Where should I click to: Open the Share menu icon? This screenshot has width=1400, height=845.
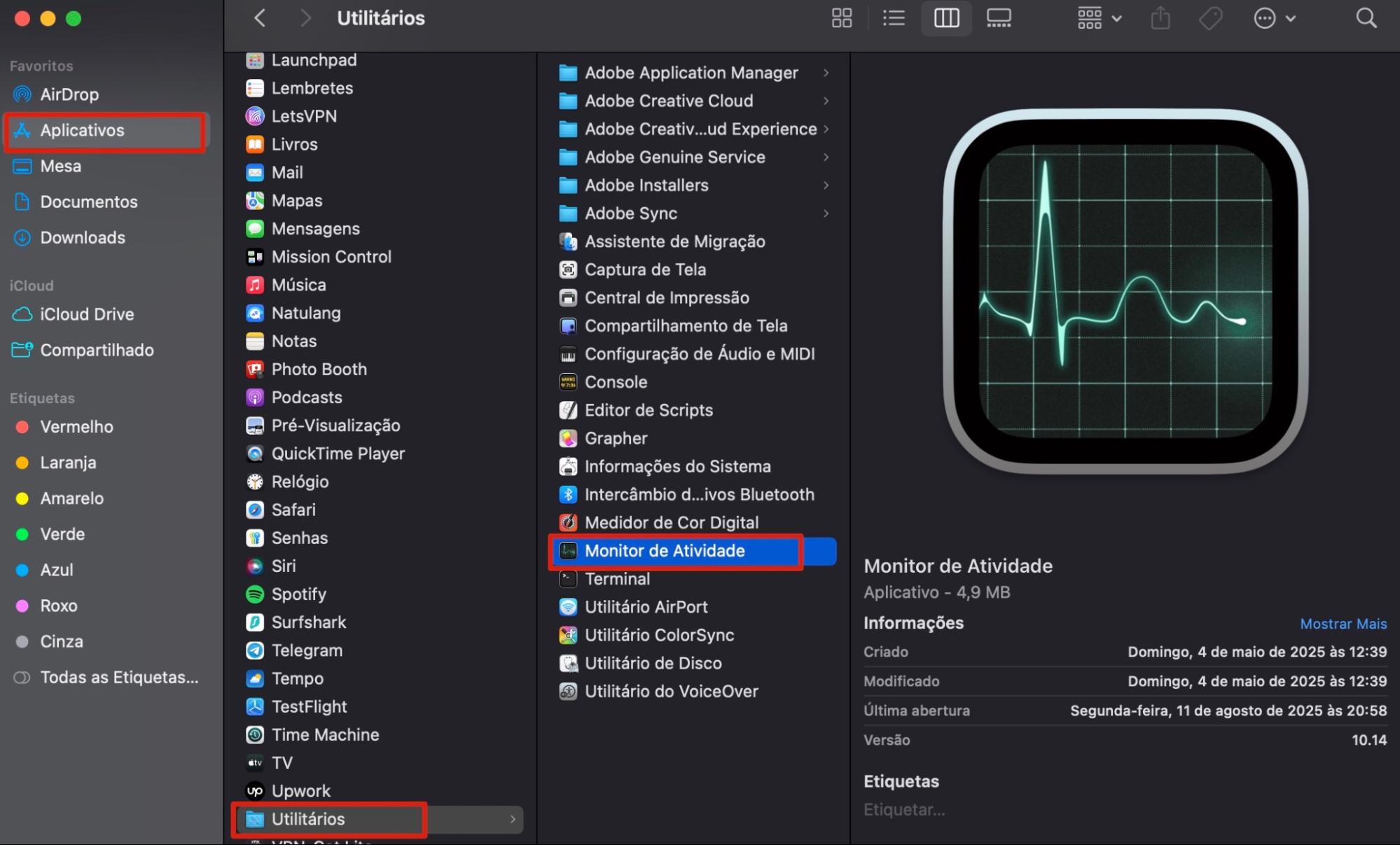1160,18
